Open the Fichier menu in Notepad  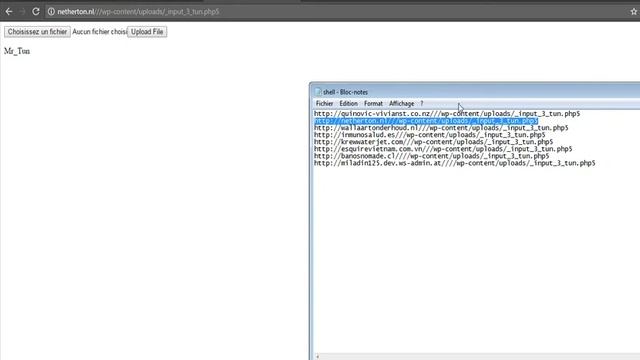(x=324, y=104)
